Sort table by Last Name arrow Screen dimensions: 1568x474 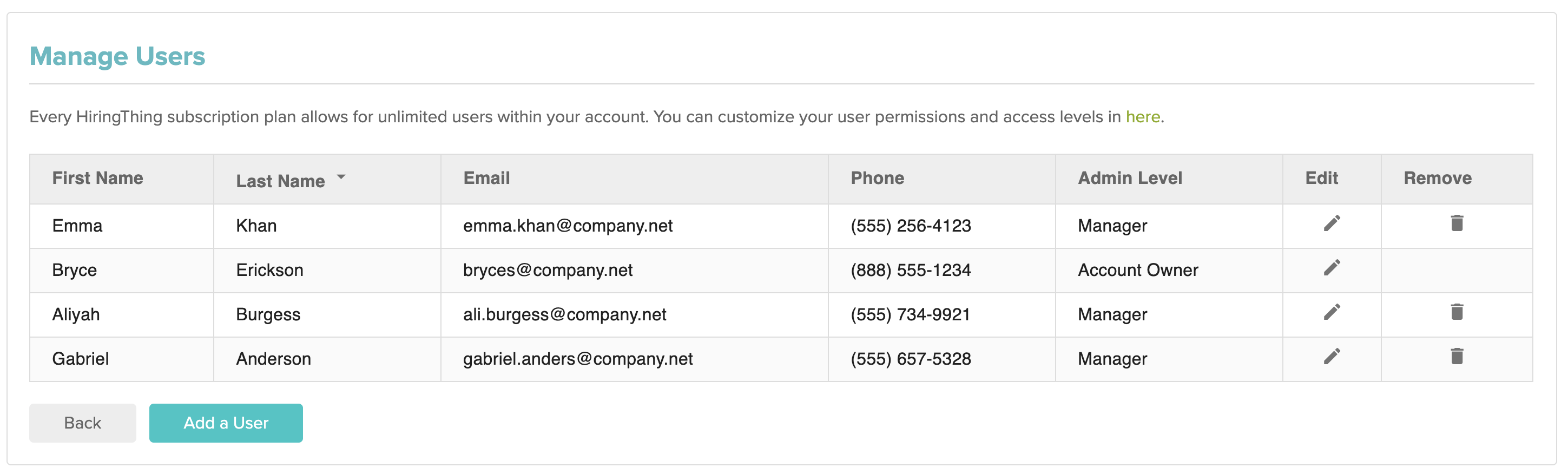tap(341, 177)
